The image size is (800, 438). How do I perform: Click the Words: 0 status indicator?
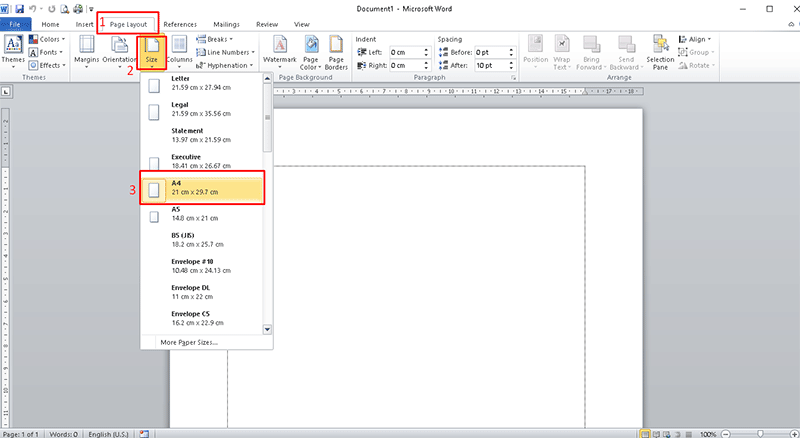(x=64, y=434)
